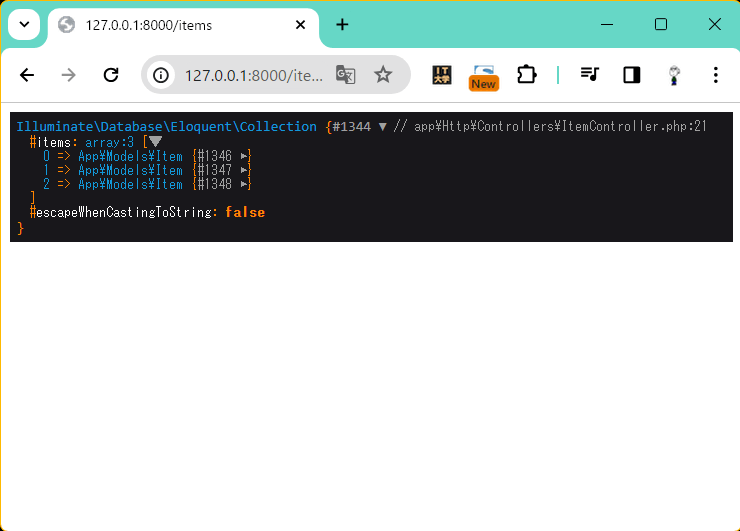The height and width of the screenshot is (531, 740).
Task: Click the false value
Action: (x=245, y=212)
